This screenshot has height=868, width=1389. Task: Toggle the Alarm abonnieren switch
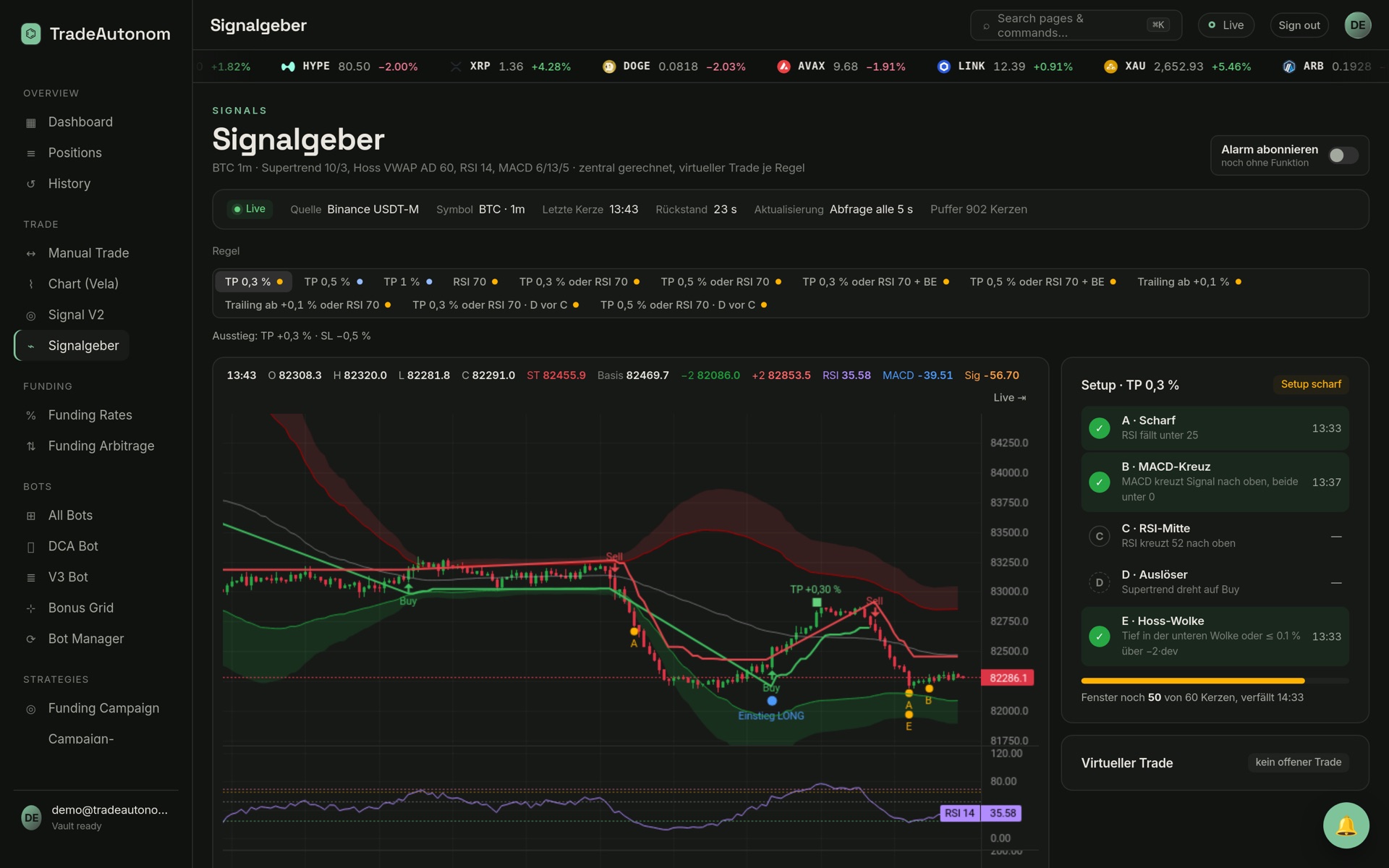pos(1343,156)
